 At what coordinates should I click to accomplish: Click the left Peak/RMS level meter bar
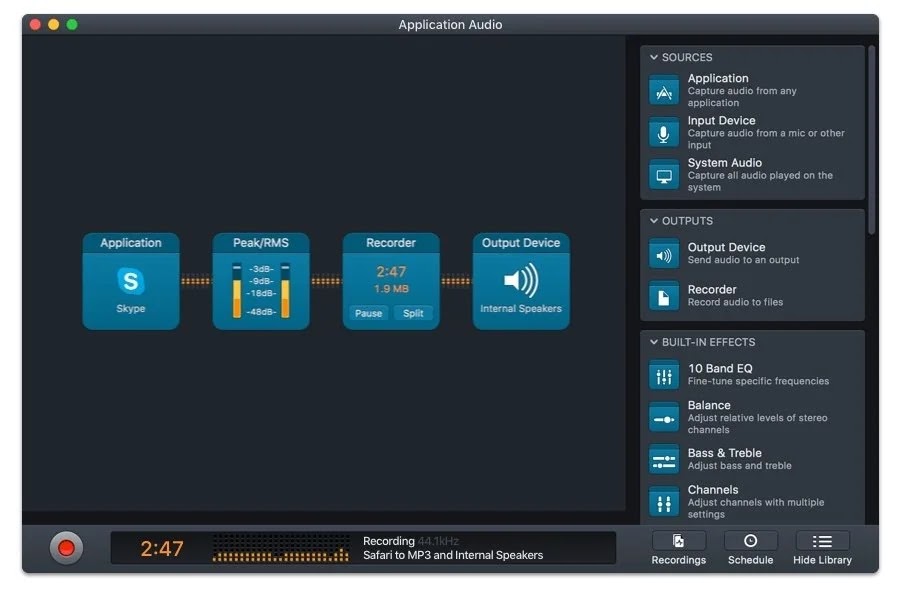pos(236,290)
